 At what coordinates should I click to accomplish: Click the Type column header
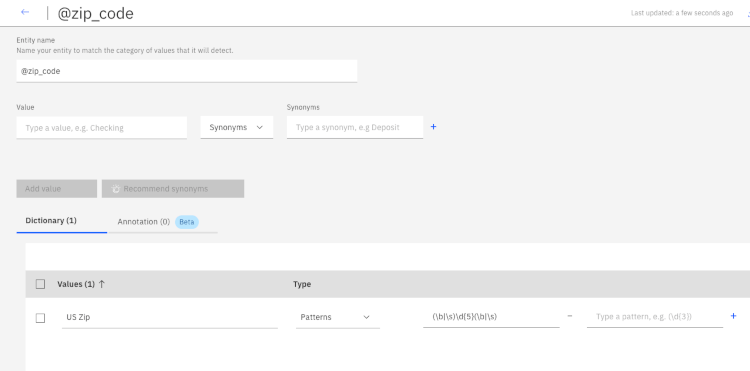pyautogui.click(x=302, y=284)
